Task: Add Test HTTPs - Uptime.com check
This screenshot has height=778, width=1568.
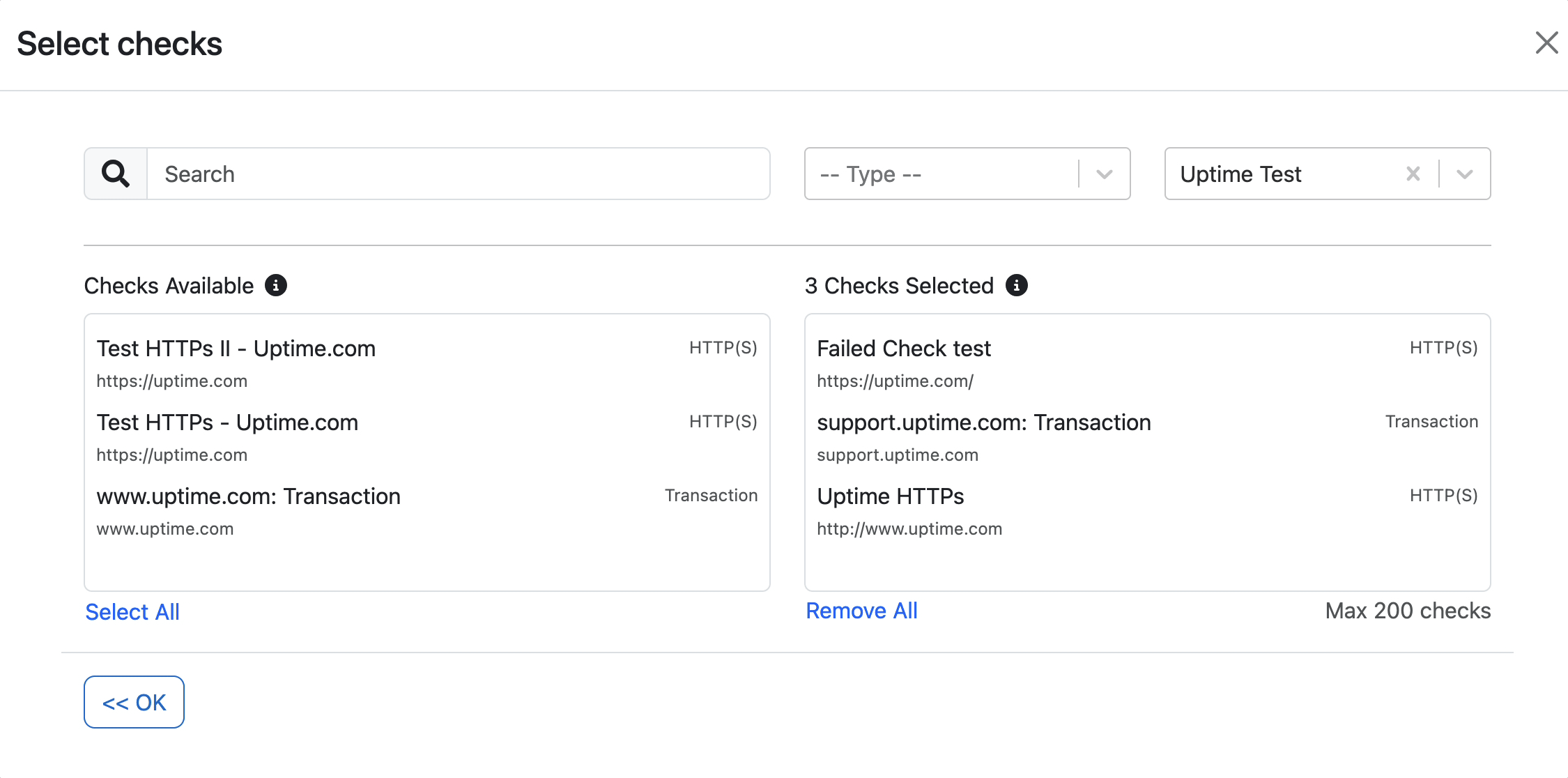Action: point(426,437)
